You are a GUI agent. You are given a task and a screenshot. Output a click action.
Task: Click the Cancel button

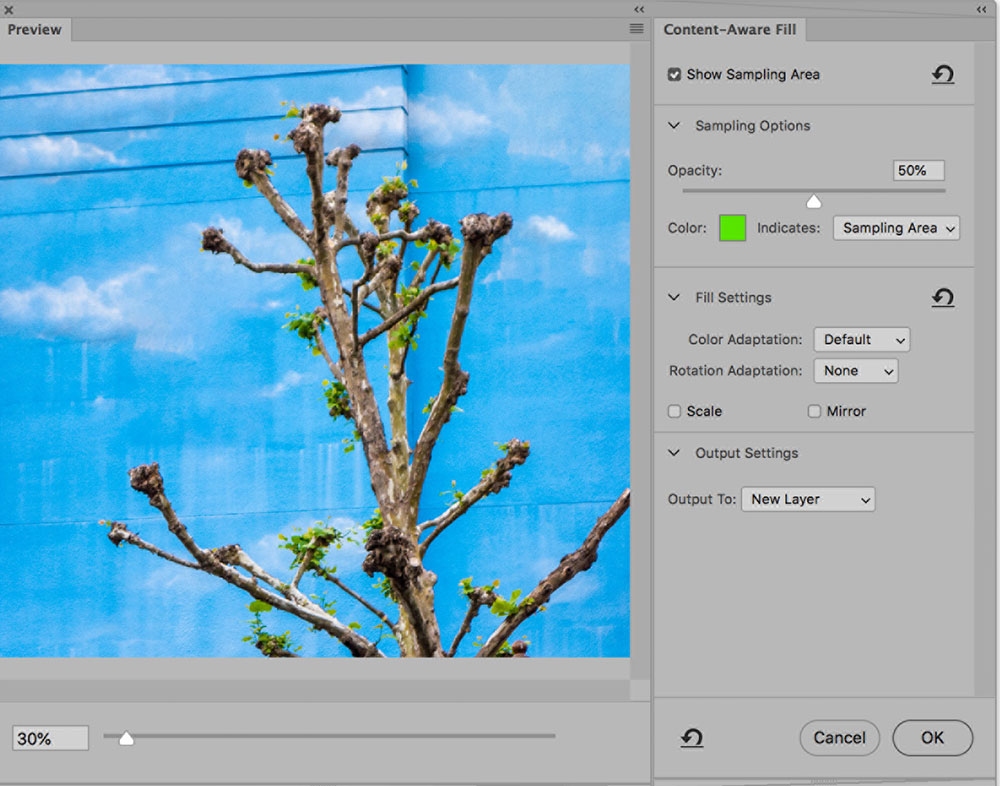click(839, 738)
